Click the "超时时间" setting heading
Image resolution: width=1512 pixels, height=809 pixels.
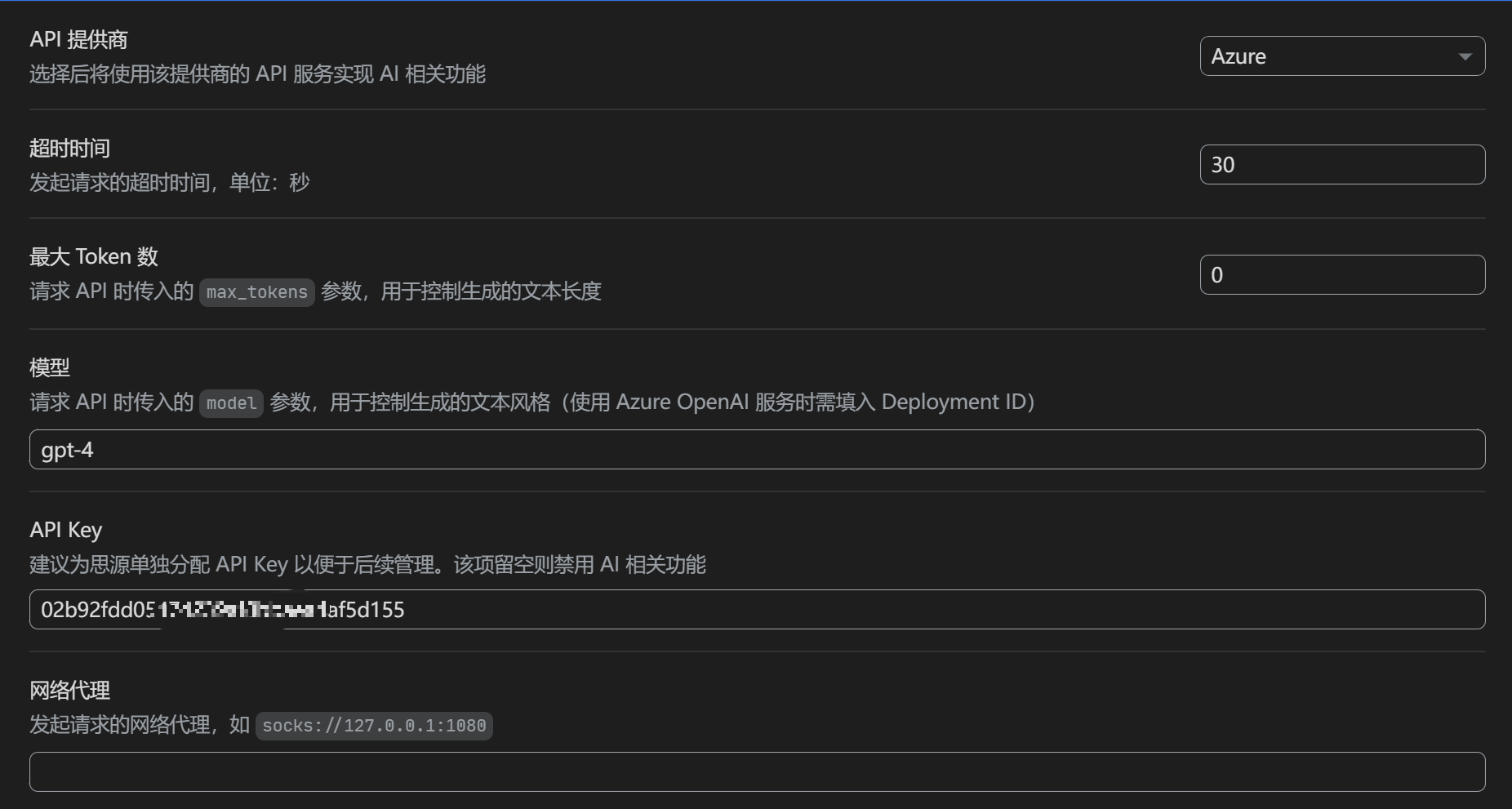[69, 148]
